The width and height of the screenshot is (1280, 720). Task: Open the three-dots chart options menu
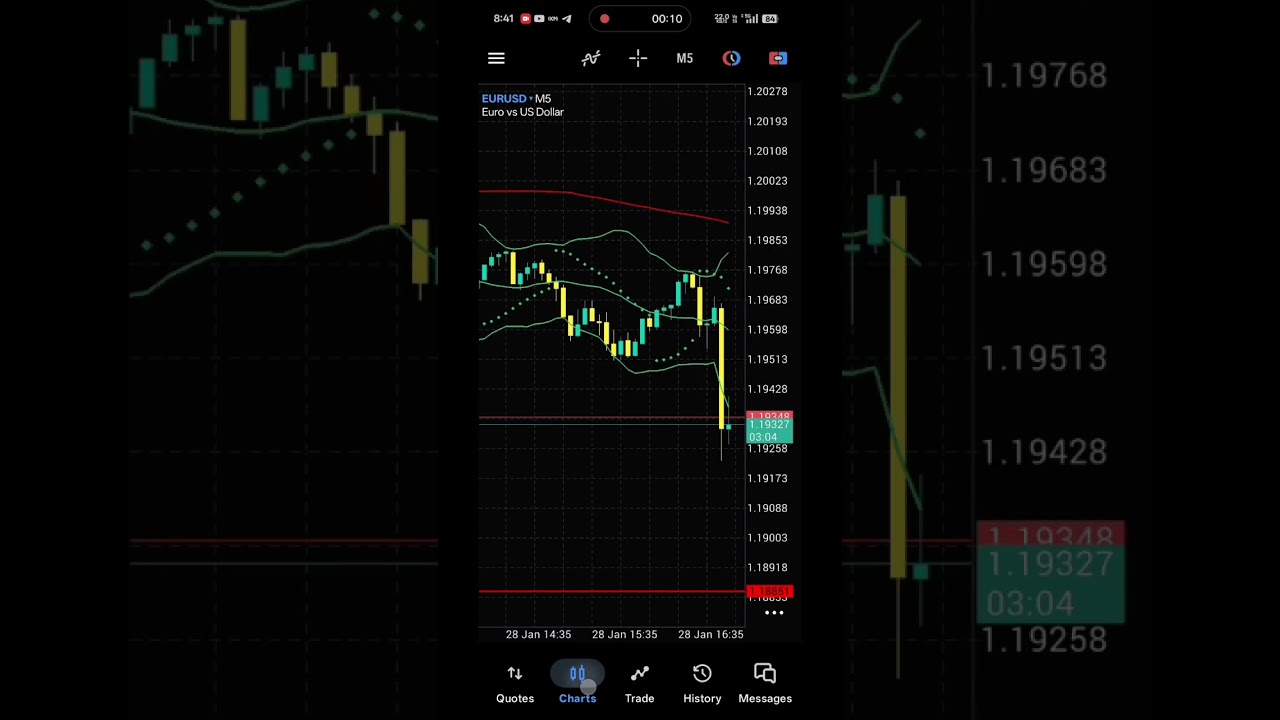pos(774,612)
